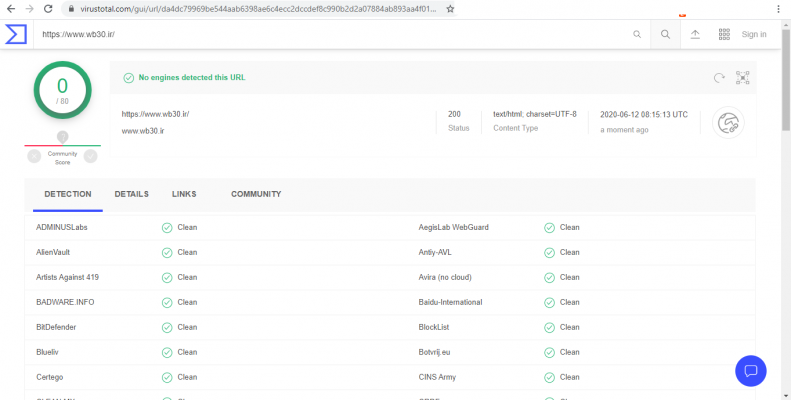Click the community score question marker
791x400 pixels.
point(63,137)
